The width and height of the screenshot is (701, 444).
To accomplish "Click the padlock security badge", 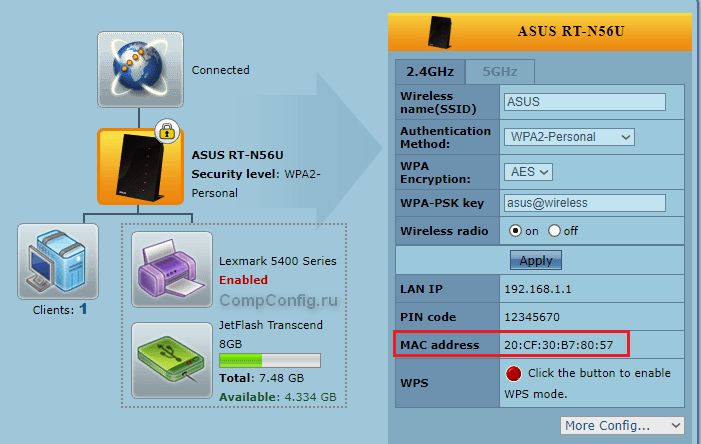I will 167,131.
